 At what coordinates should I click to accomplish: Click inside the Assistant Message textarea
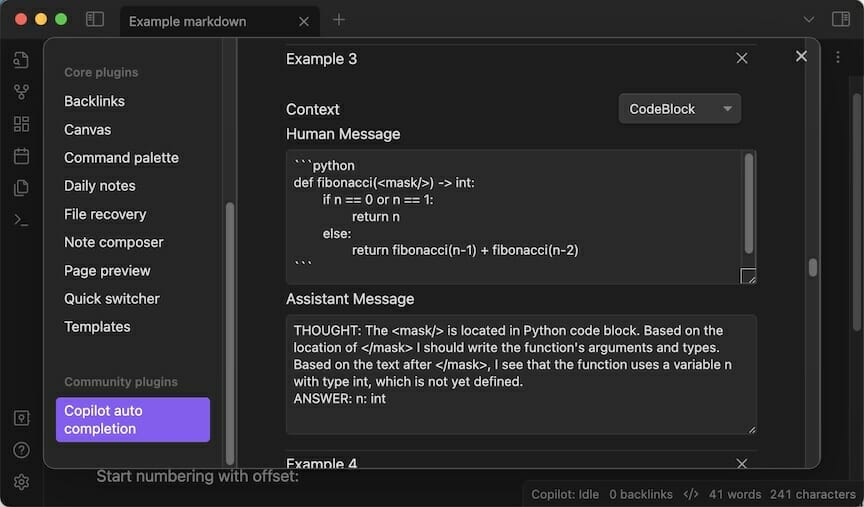click(521, 374)
